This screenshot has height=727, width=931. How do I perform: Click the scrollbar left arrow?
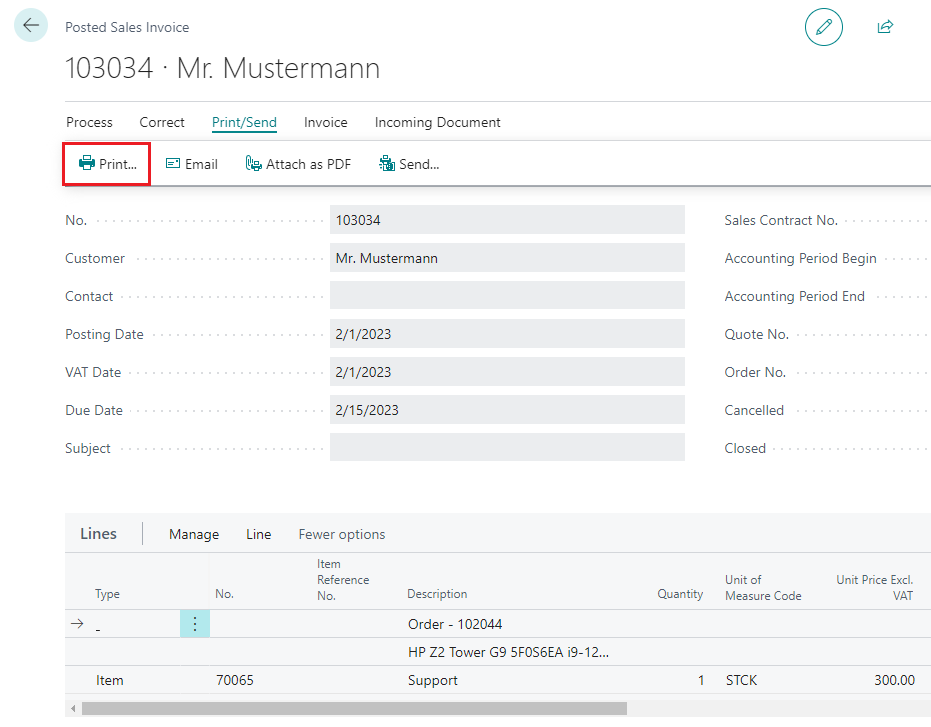click(73, 709)
